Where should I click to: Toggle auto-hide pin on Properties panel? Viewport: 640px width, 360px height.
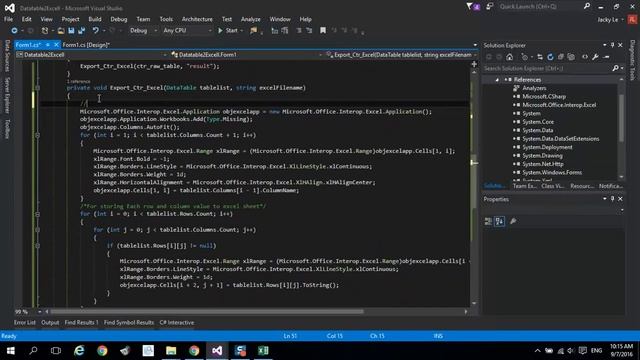click(x=612, y=199)
